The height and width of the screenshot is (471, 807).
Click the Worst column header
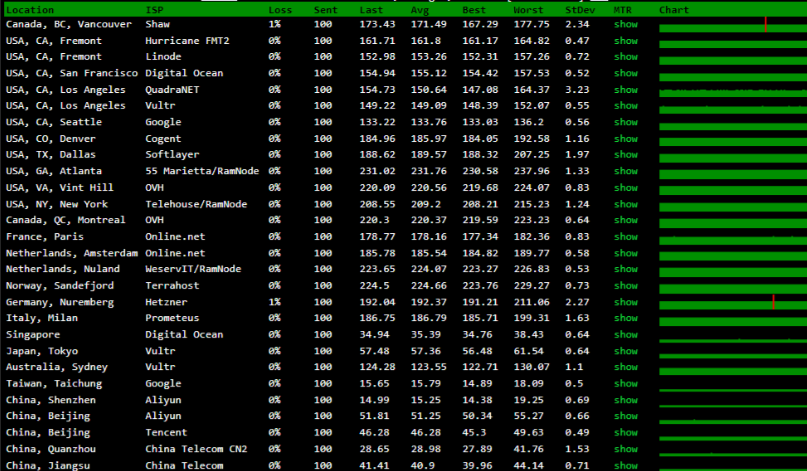click(528, 10)
